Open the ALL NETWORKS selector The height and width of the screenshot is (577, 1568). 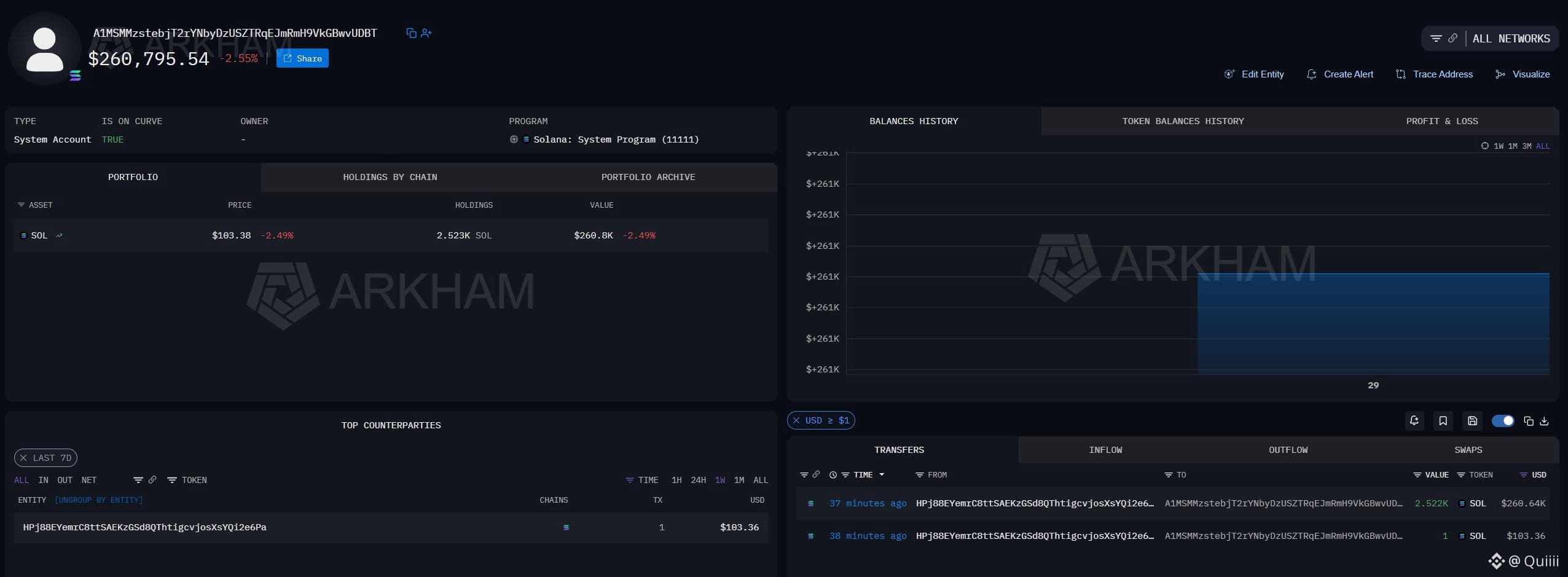coord(1511,39)
